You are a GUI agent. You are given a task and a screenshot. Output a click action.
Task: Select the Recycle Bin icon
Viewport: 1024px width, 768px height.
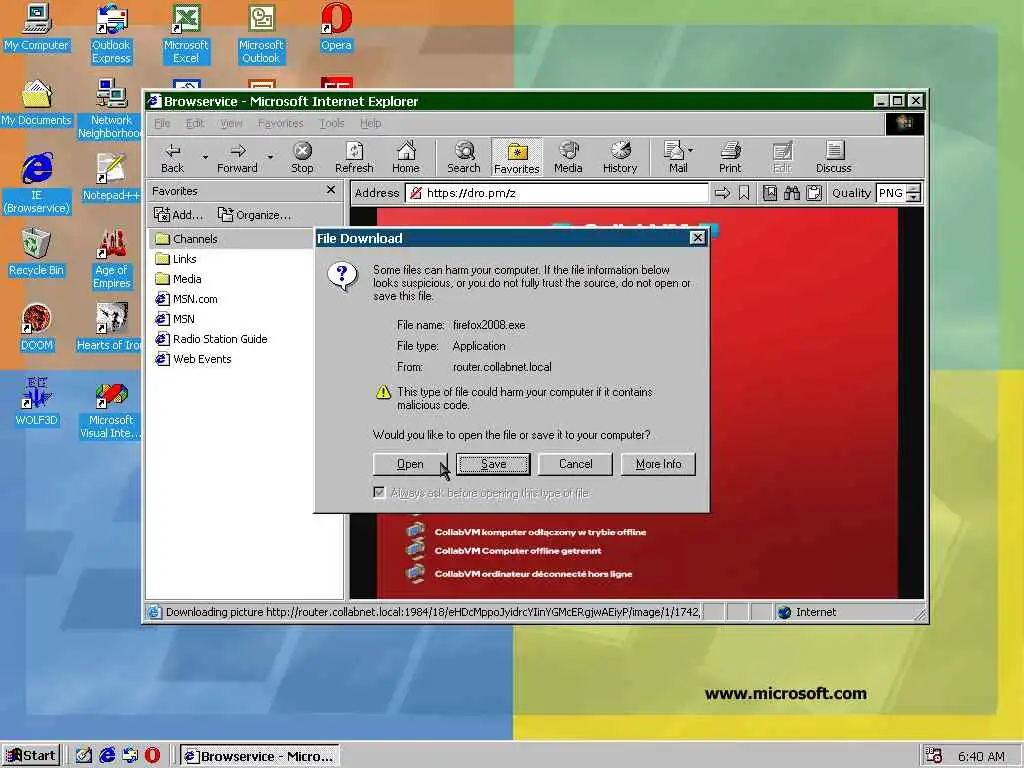(x=37, y=252)
